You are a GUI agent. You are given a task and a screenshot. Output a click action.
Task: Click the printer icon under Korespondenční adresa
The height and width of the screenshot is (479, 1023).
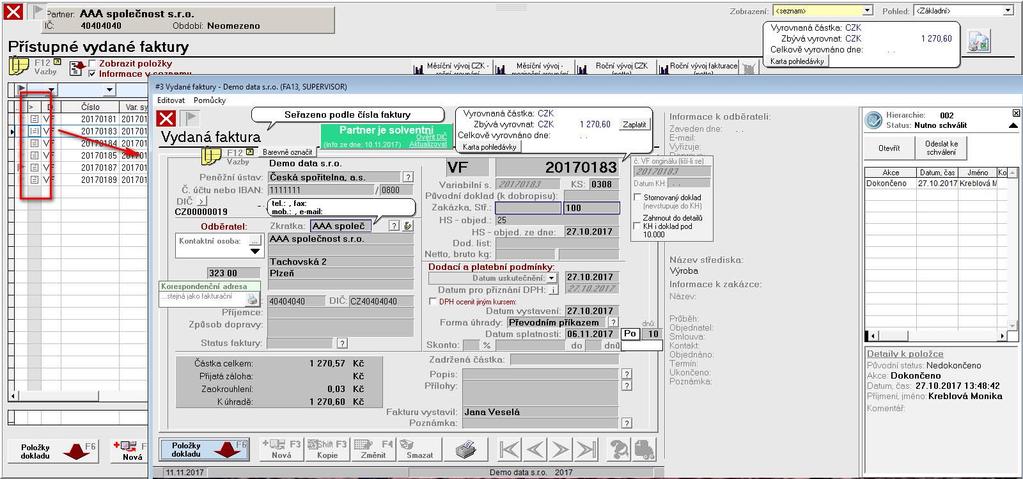click(252, 300)
